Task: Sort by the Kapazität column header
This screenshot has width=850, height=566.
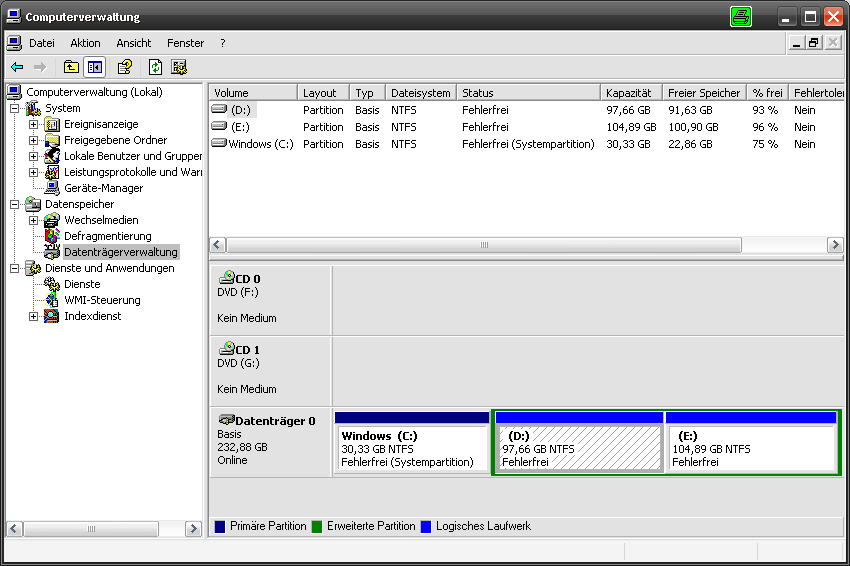Action: point(632,93)
